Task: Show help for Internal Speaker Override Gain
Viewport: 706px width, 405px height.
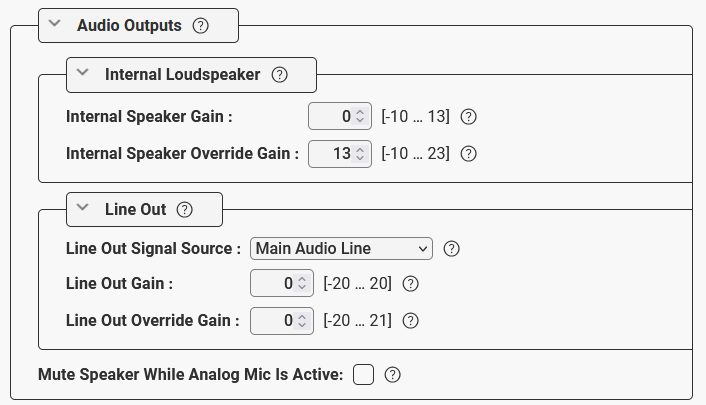Action: [x=467, y=154]
